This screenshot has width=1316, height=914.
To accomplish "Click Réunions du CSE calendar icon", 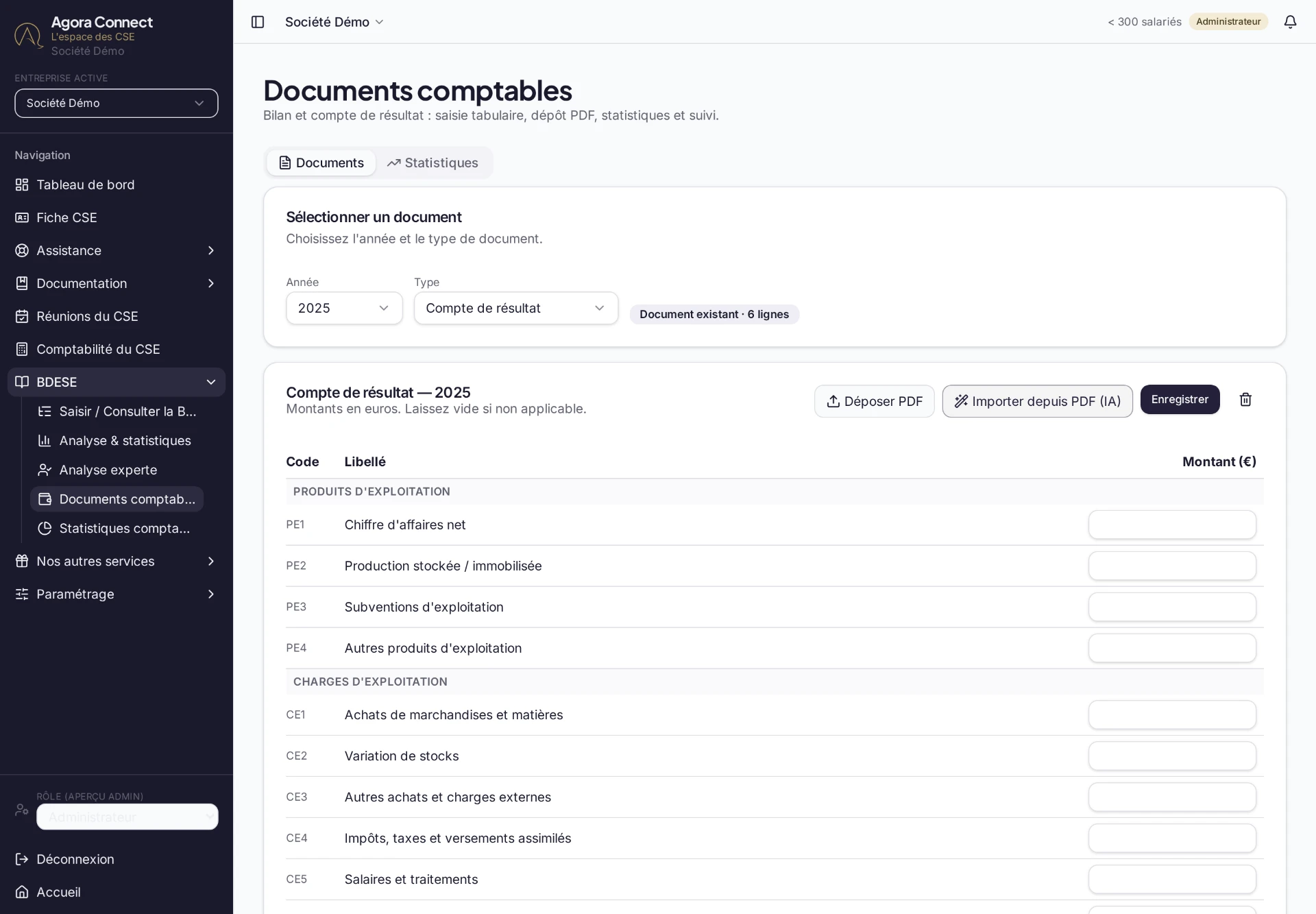I will tap(22, 316).
